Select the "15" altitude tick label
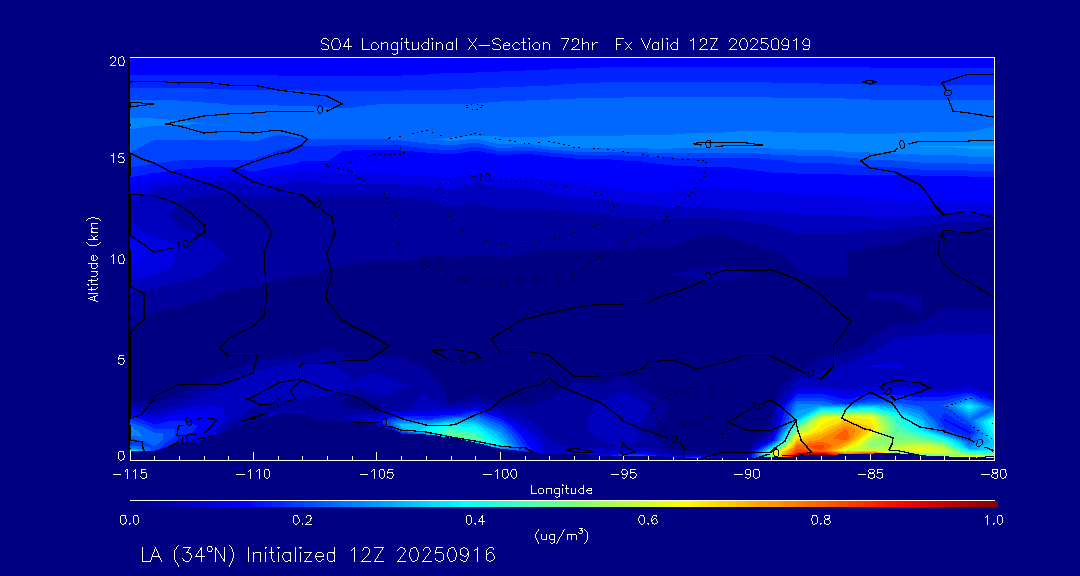Viewport: 1080px width, 576px height. pos(118,158)
